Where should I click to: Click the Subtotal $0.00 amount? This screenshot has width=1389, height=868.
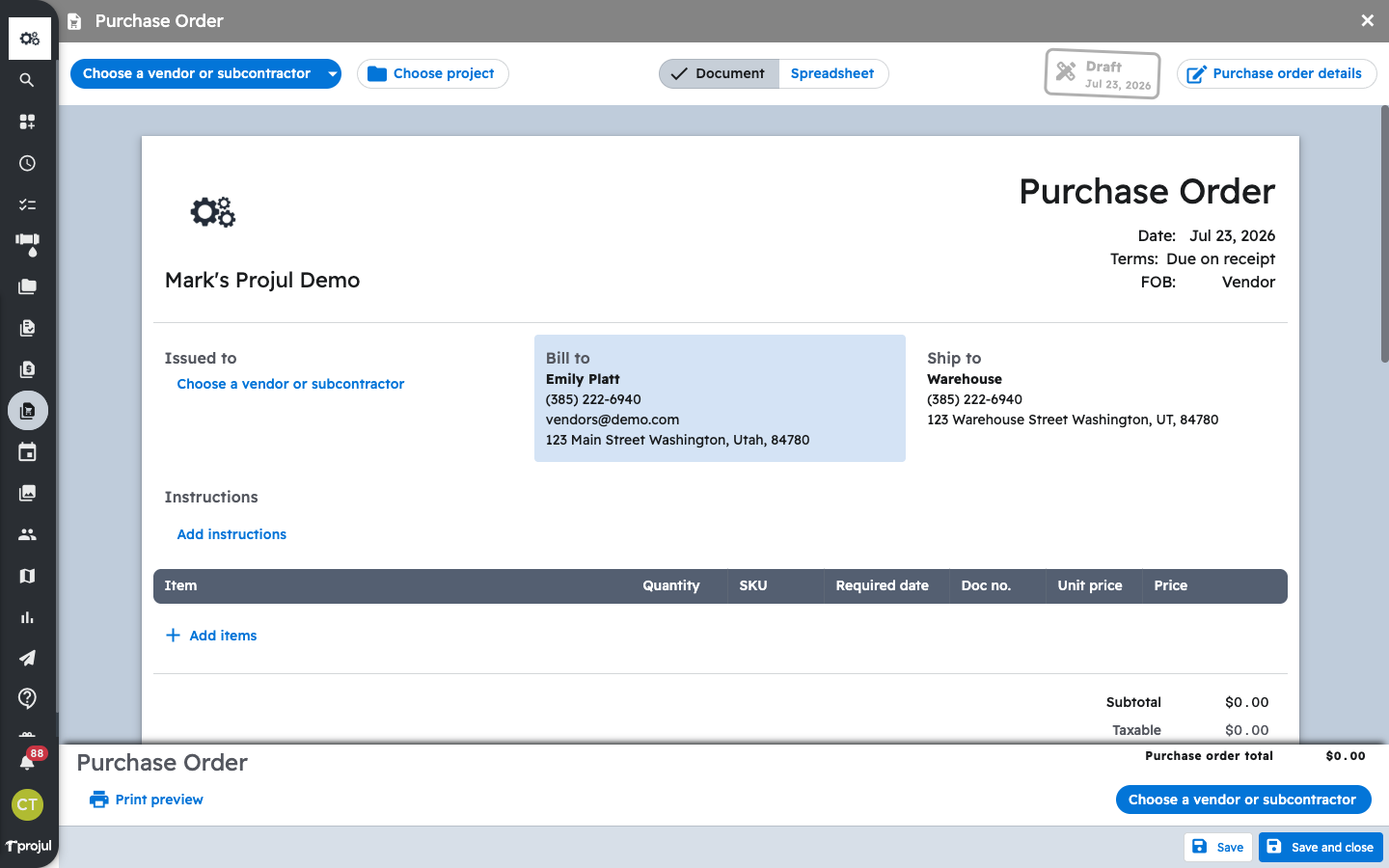coord(1247,702)
